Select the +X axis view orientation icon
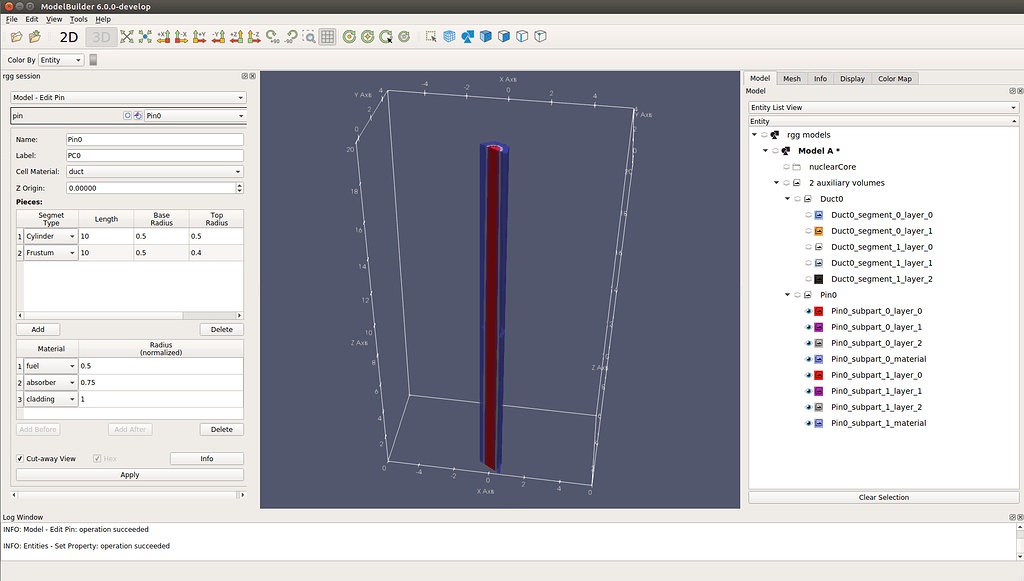 (164, 37)
